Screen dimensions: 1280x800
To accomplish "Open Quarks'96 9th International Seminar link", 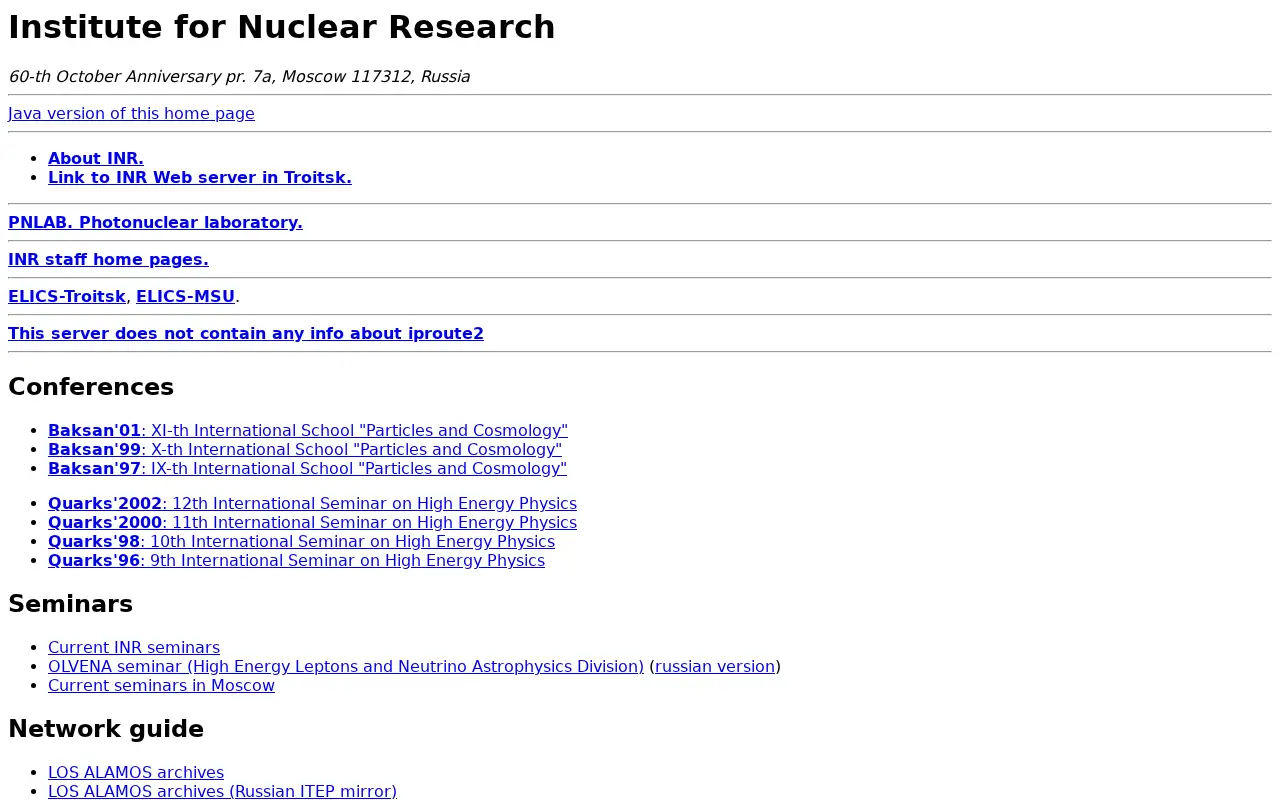I will pos(296,560).
